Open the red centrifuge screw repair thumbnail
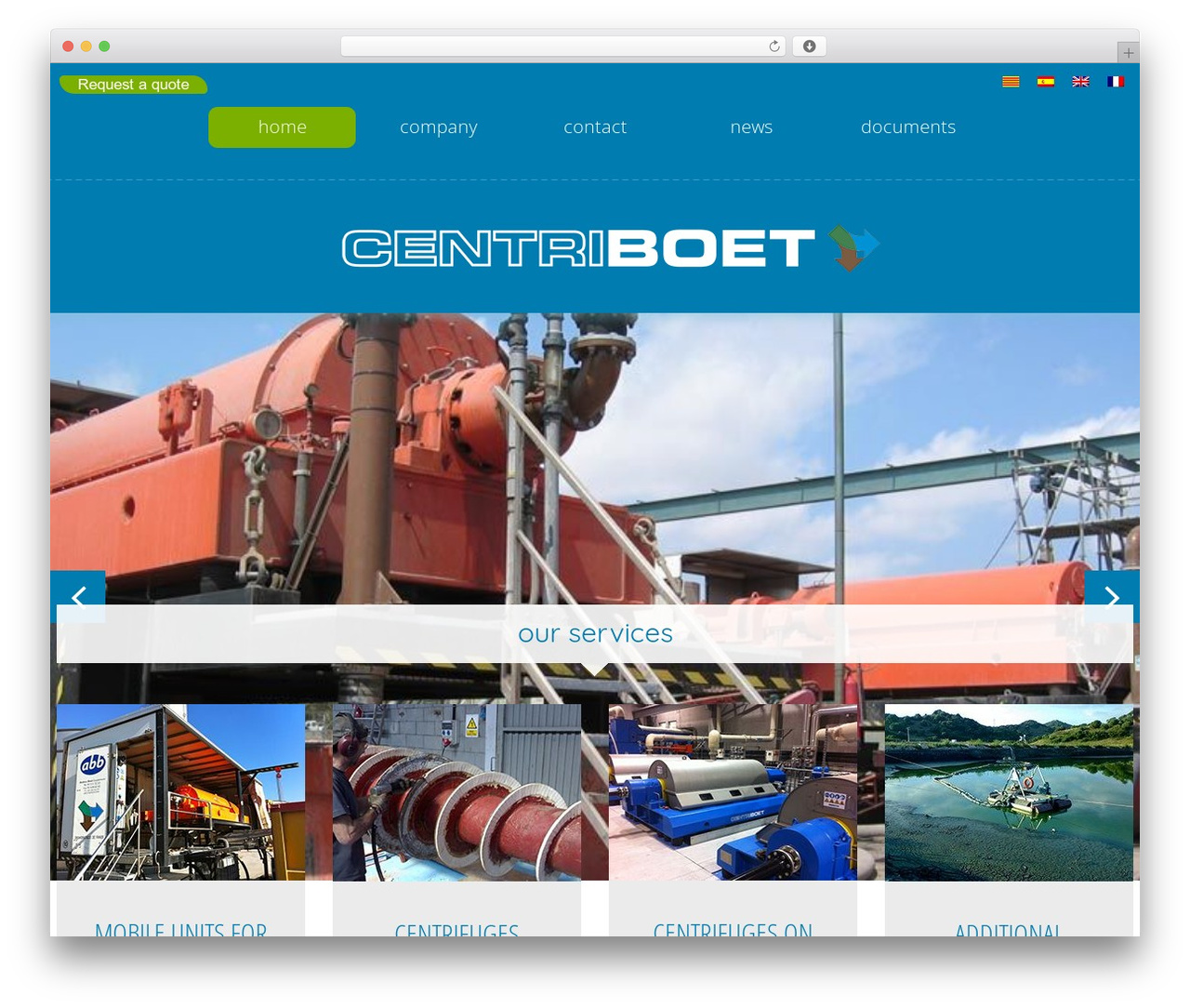This screenshot has width=1190, height=1008. pos(456,792)
